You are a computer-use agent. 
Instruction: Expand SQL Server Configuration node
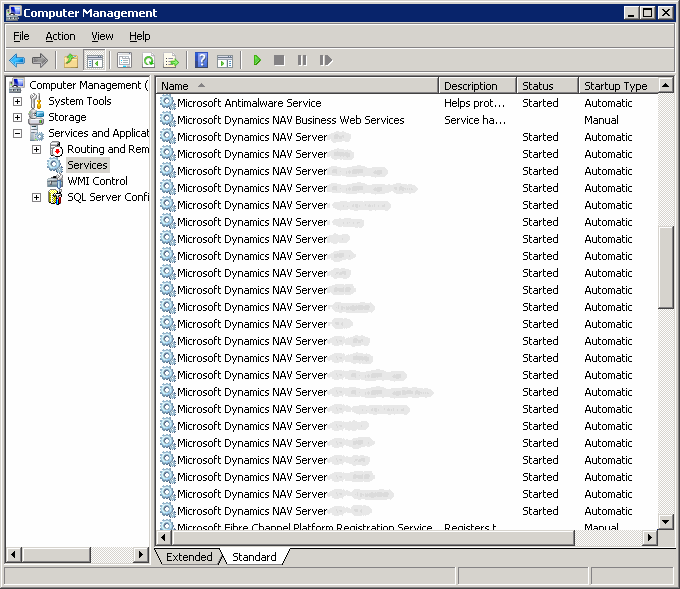36,198
